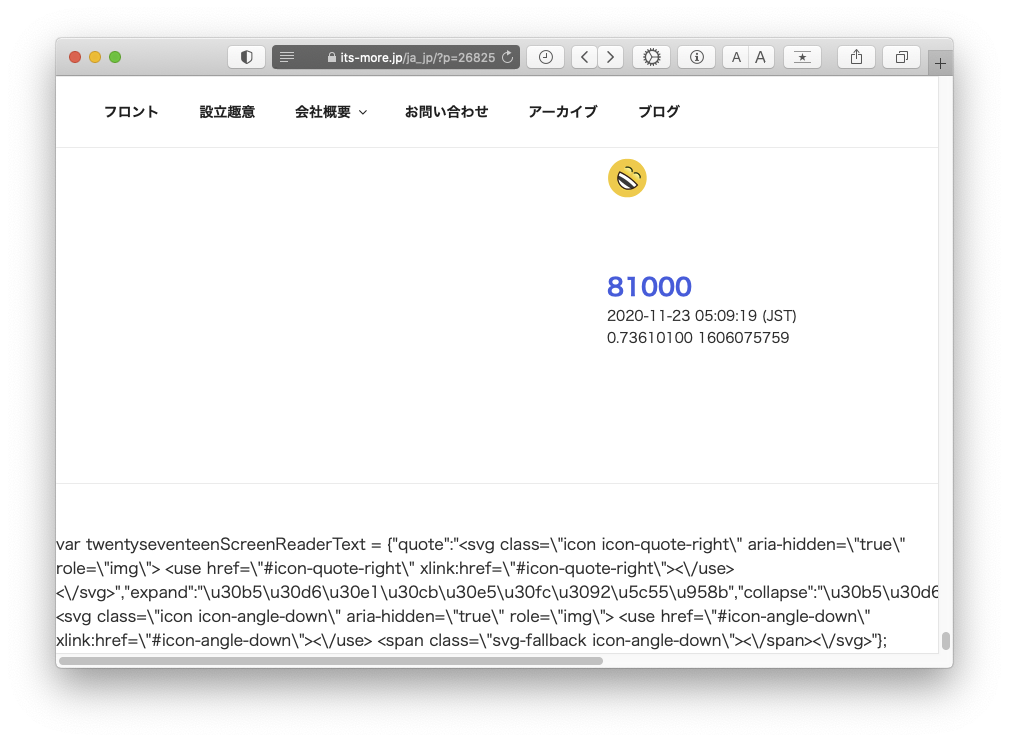The width and height of the screenshot is (1009, 742).
Task: Open the 81000 post link
Action: 649,287
